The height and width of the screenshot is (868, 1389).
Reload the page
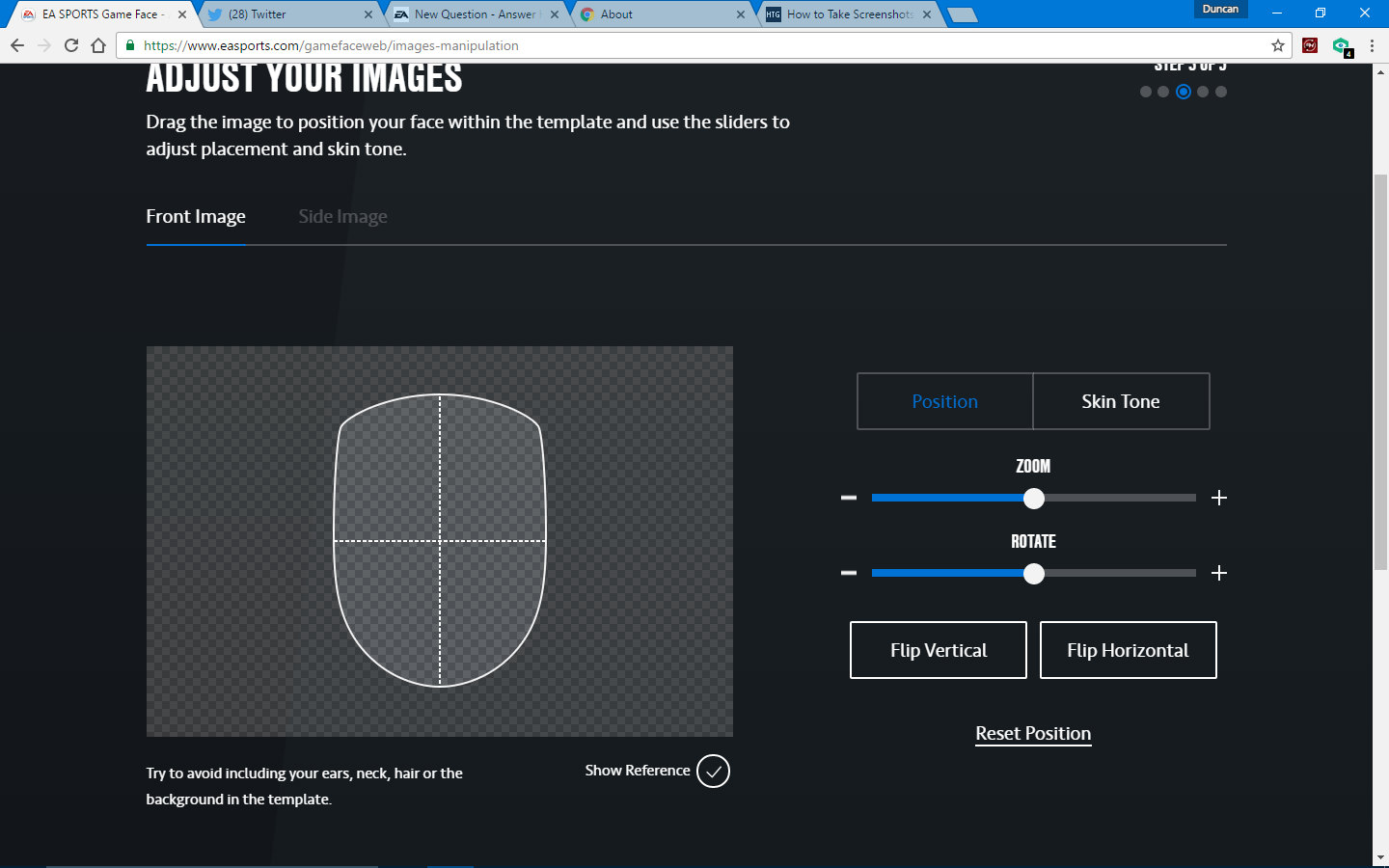tap(71, 45)
